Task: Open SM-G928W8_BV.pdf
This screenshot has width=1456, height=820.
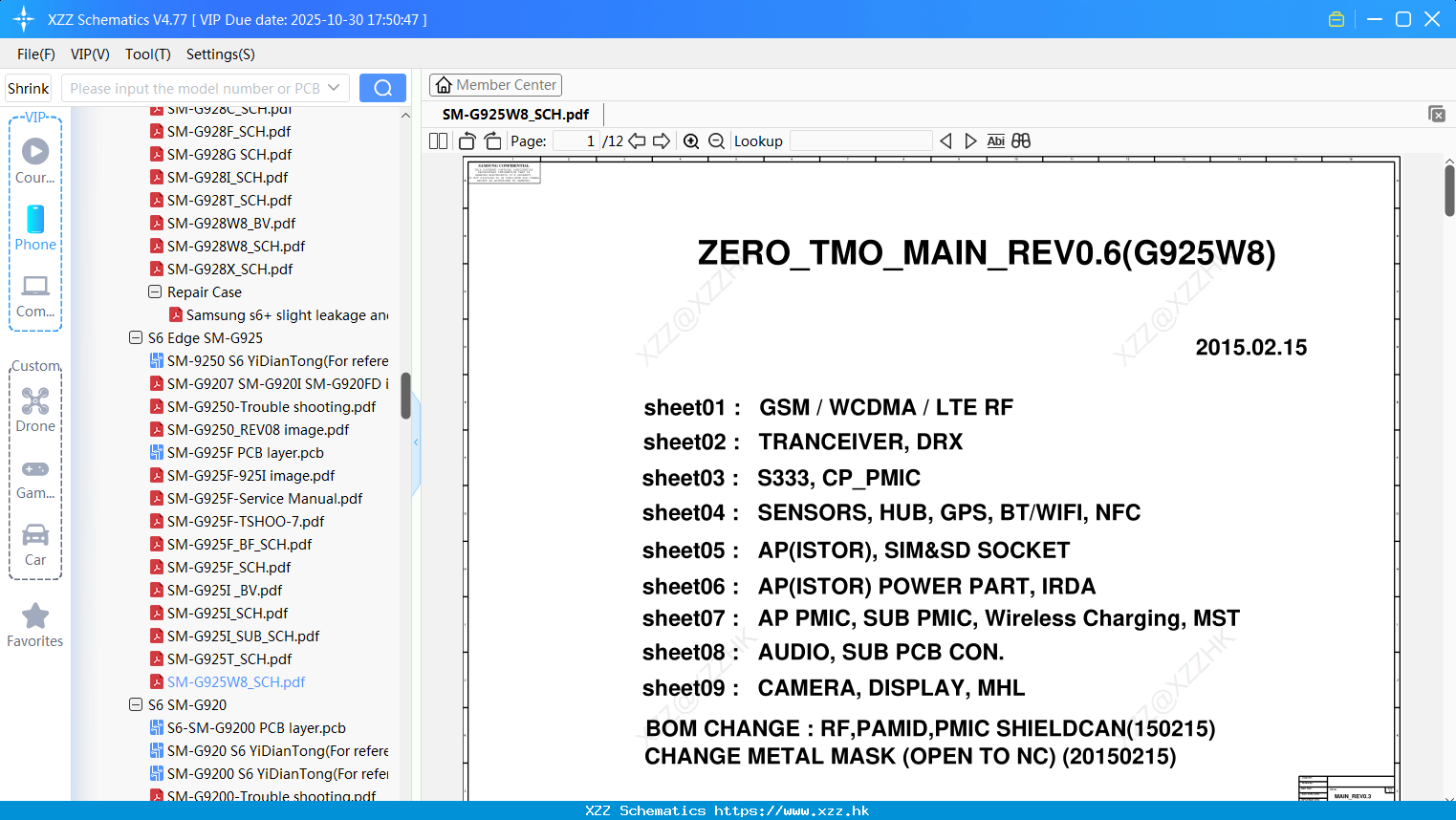Action: coord(231,223)
